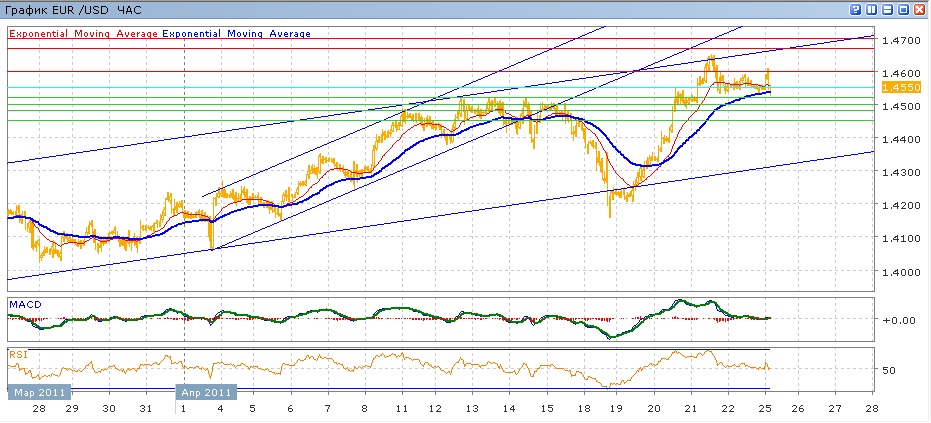Screen dimensions: 931x423
Task: Click date 19 on the time axis
Action: pyautogui.click(x=617, y=410)
